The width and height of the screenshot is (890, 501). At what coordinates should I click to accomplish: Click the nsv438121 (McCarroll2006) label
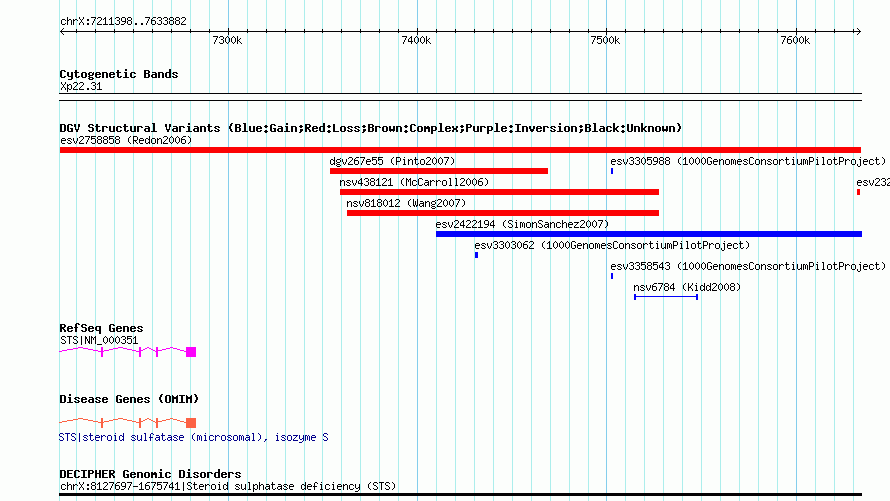[x=414, y=182]
